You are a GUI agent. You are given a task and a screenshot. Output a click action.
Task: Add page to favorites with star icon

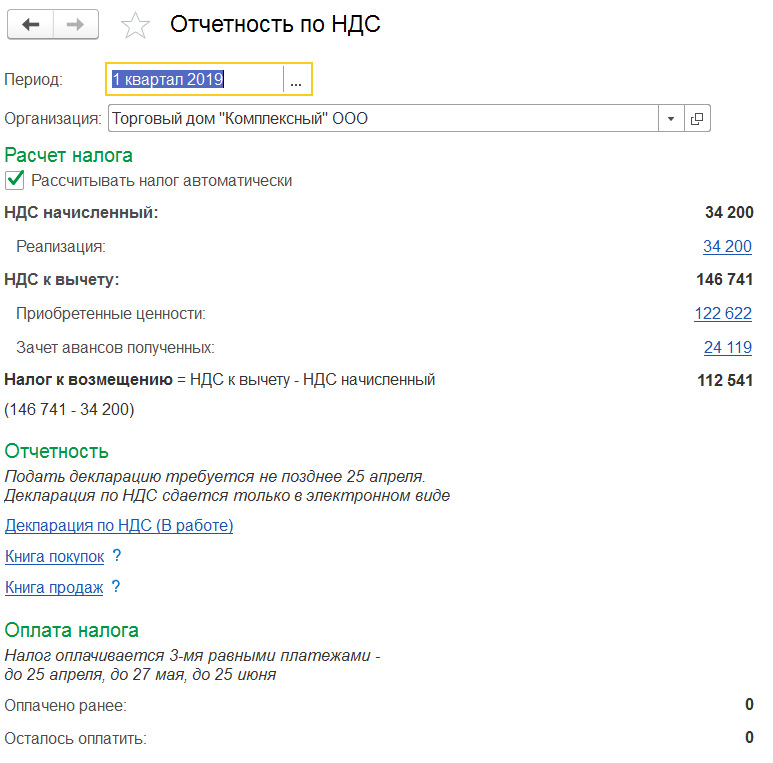134,26
